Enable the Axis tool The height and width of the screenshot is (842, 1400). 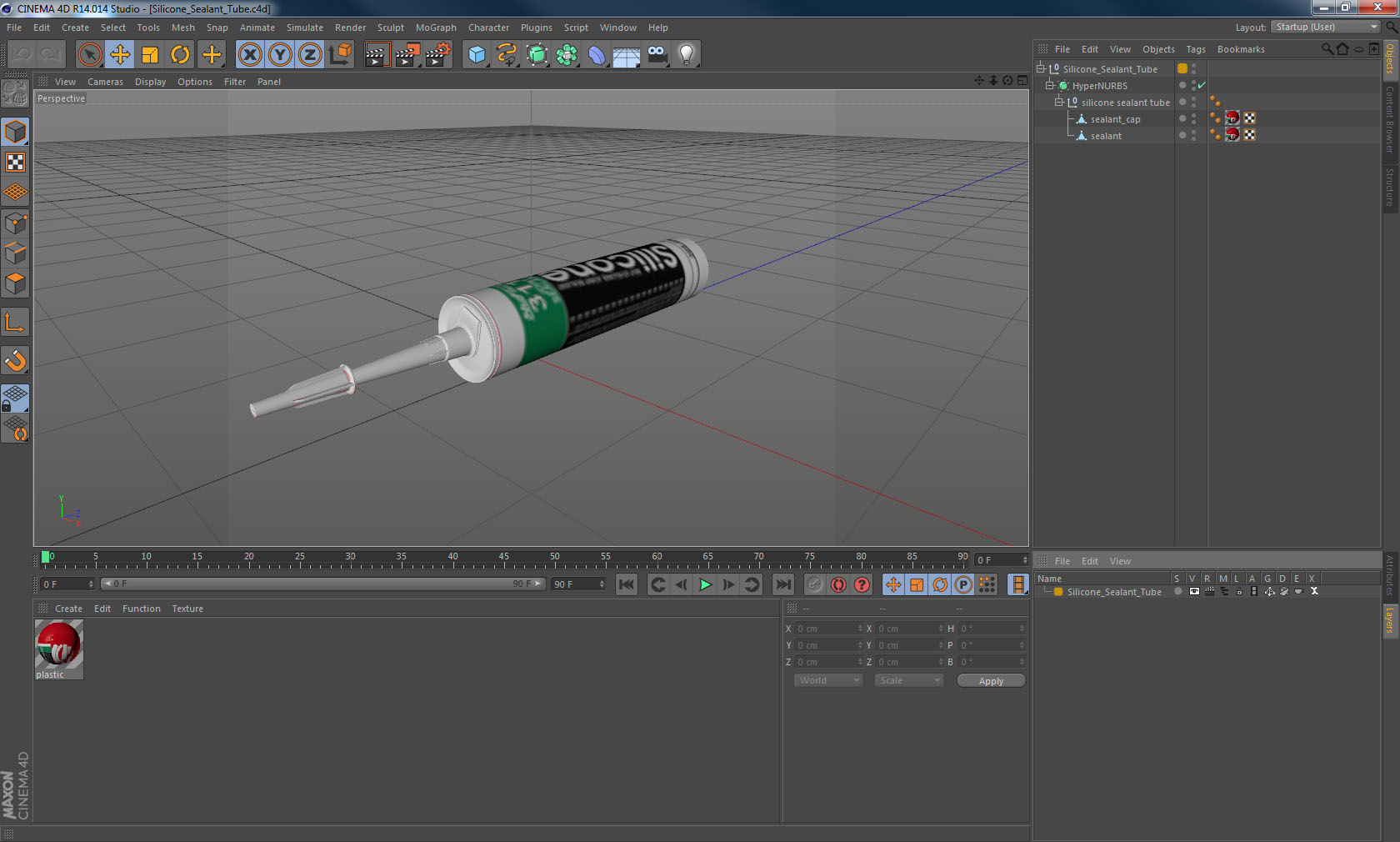15,323
